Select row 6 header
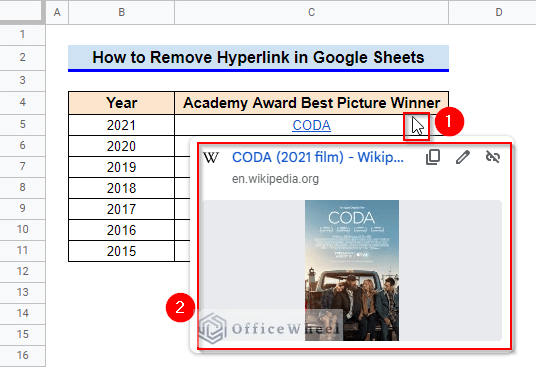The height and width of the screenshot is (367, 536). pyautogui.click(x=22, y=146)
